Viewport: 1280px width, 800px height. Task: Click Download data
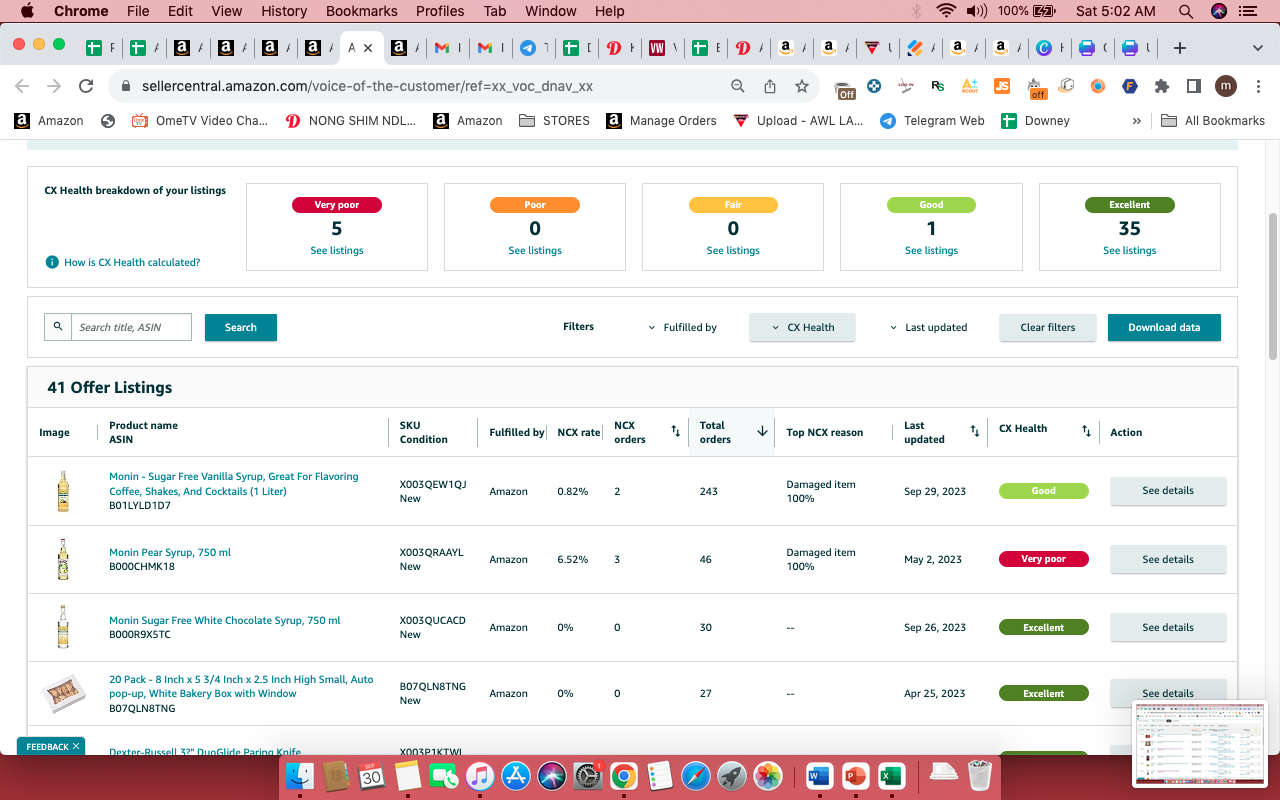click(1164, 327)
